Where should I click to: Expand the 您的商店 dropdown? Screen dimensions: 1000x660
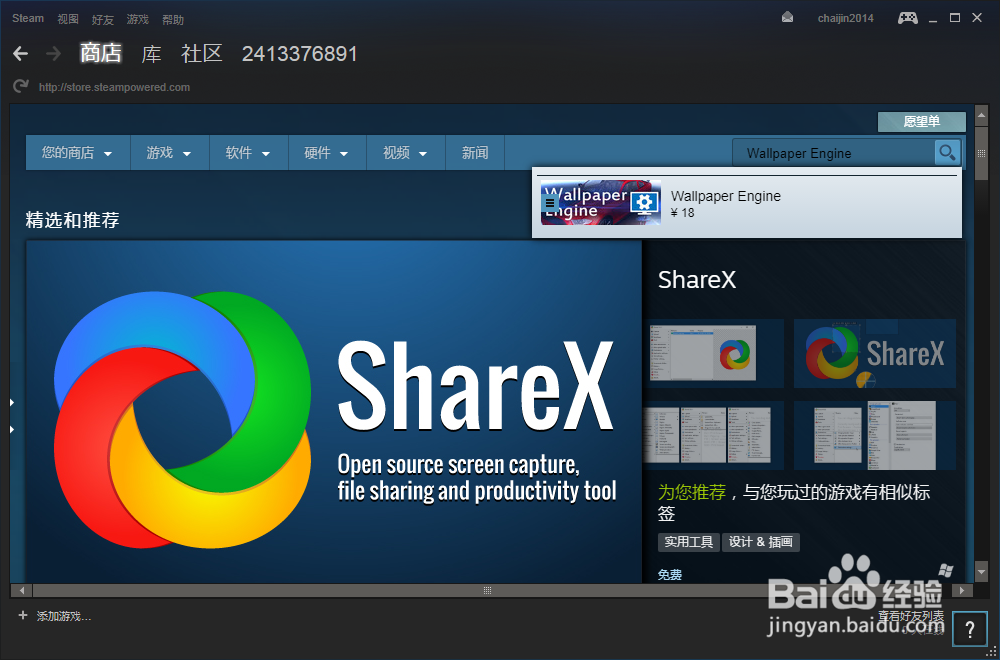coord(78,152)
